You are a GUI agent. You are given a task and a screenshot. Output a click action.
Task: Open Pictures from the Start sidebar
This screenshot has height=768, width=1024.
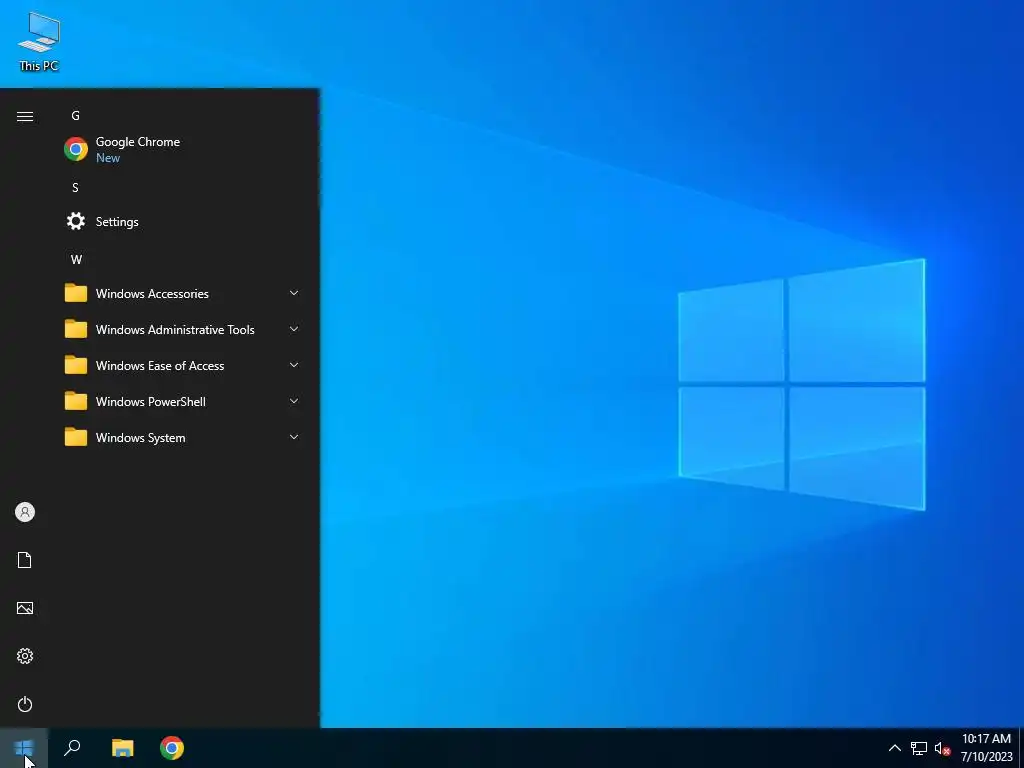pyautogui.click(x=25, y=608)
